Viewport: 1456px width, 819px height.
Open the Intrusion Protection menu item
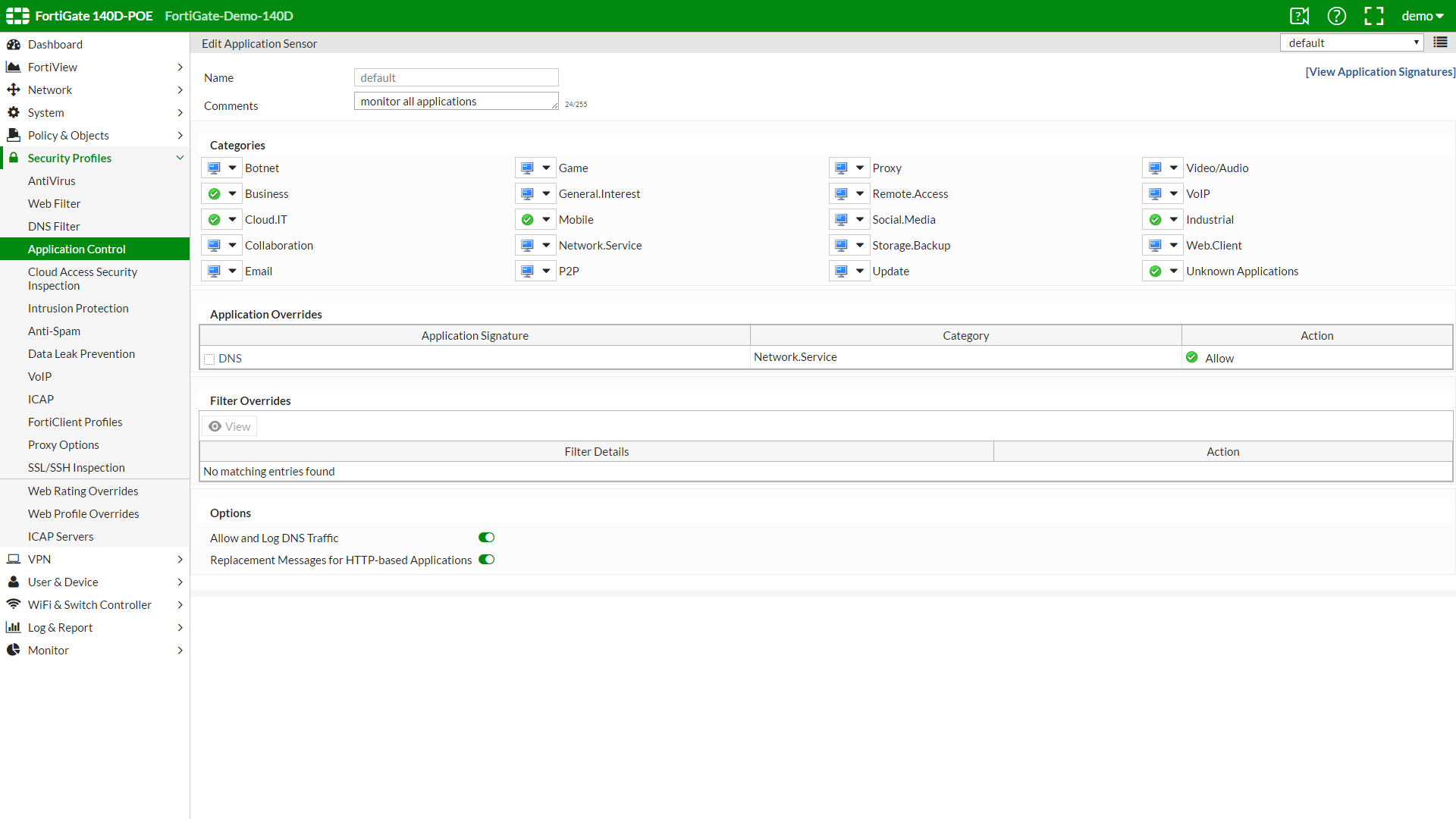(x=78, y=309)
